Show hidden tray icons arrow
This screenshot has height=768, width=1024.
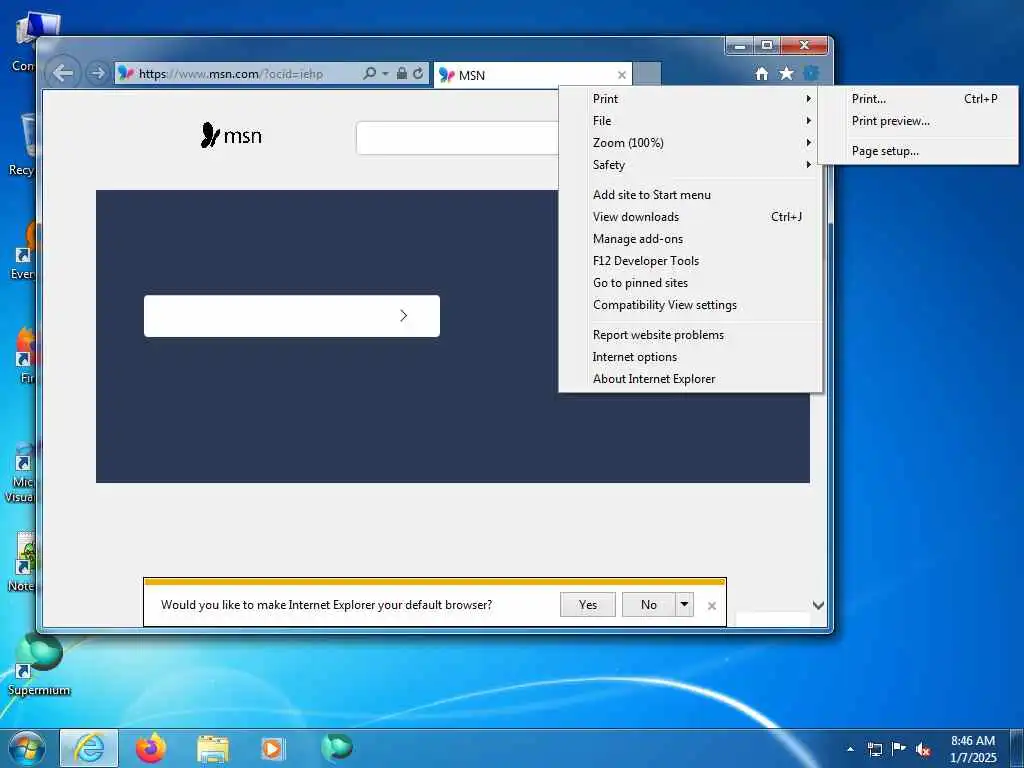click(850, 749)
